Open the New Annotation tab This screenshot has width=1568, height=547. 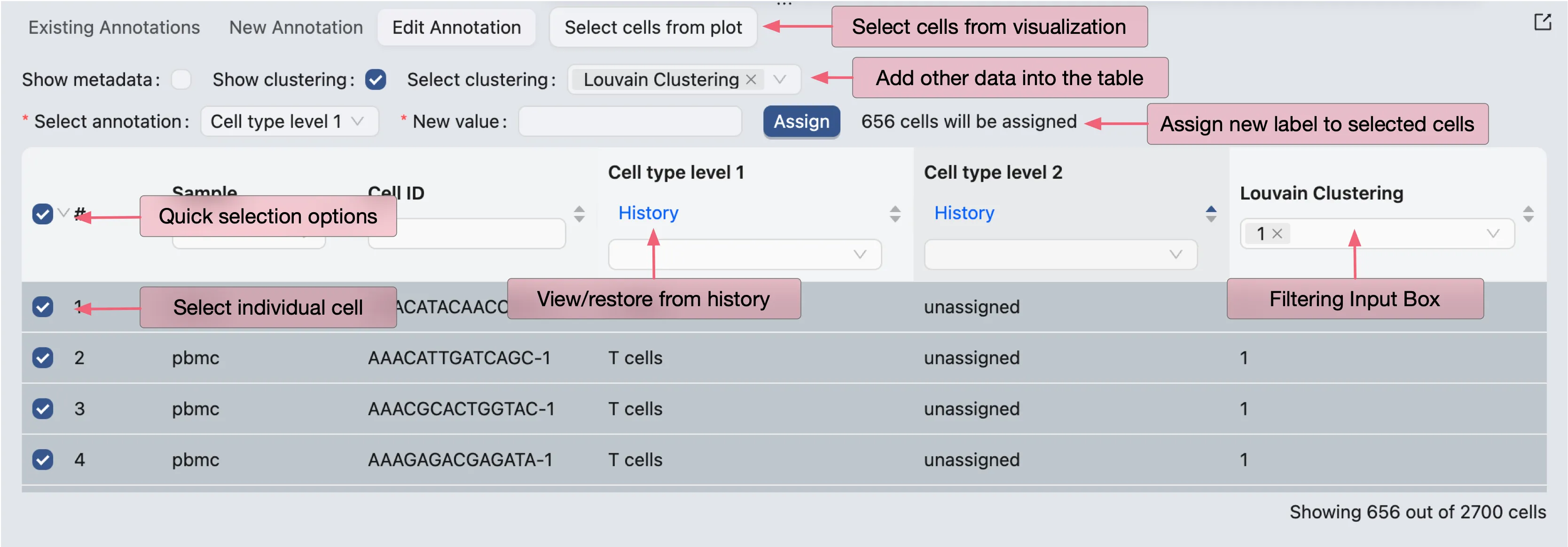pyautogui.click(x=296, y=27)
